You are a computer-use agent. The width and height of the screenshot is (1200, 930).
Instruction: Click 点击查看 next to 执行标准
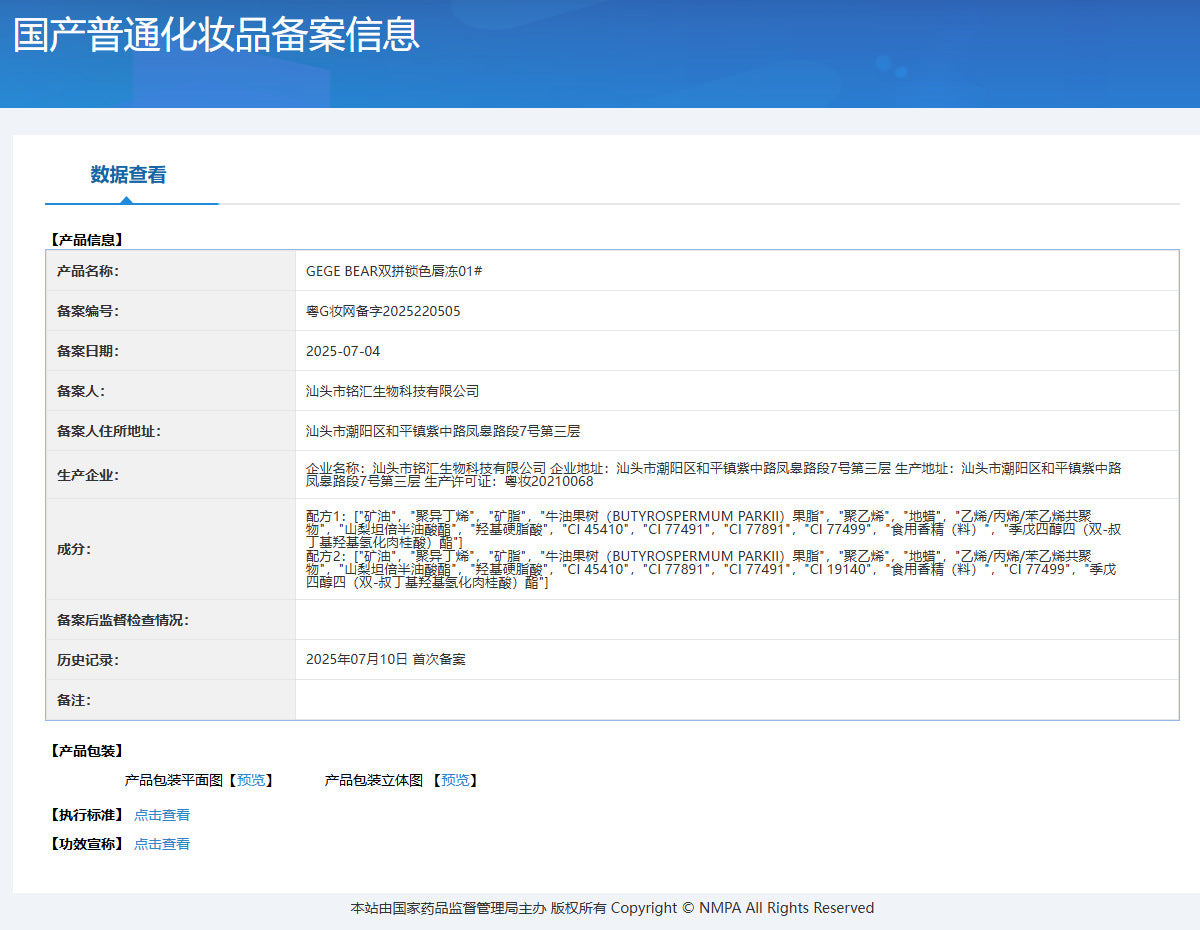[x=162, y=815]
